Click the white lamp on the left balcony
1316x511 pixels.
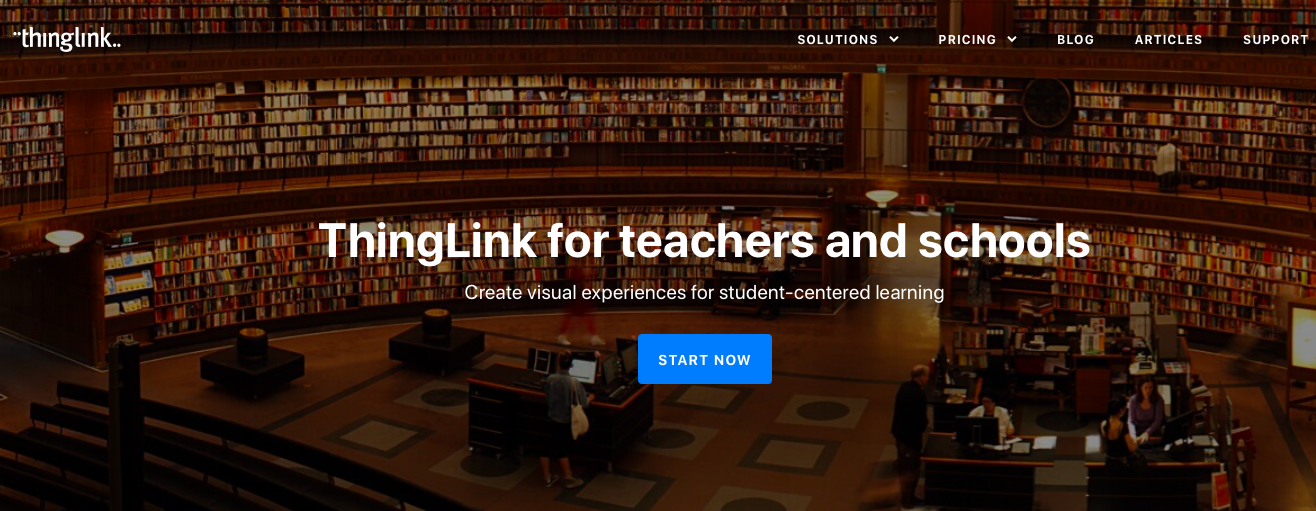click(65, 240)
